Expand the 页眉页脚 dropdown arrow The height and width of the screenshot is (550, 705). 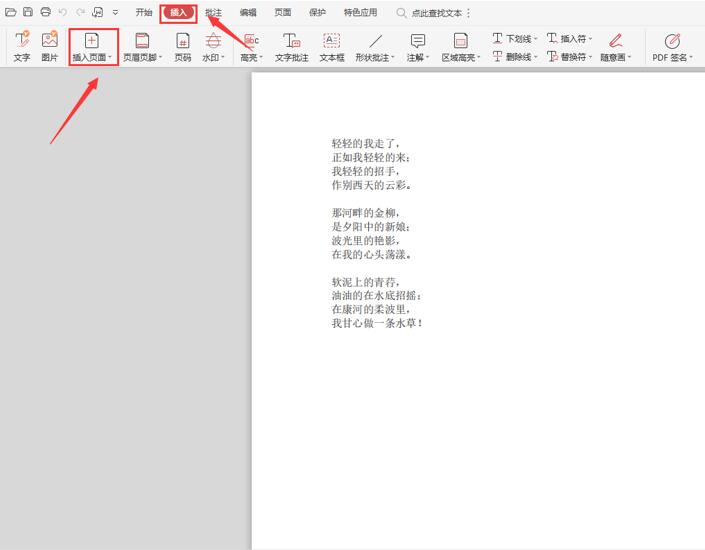[x=161, y=57]
